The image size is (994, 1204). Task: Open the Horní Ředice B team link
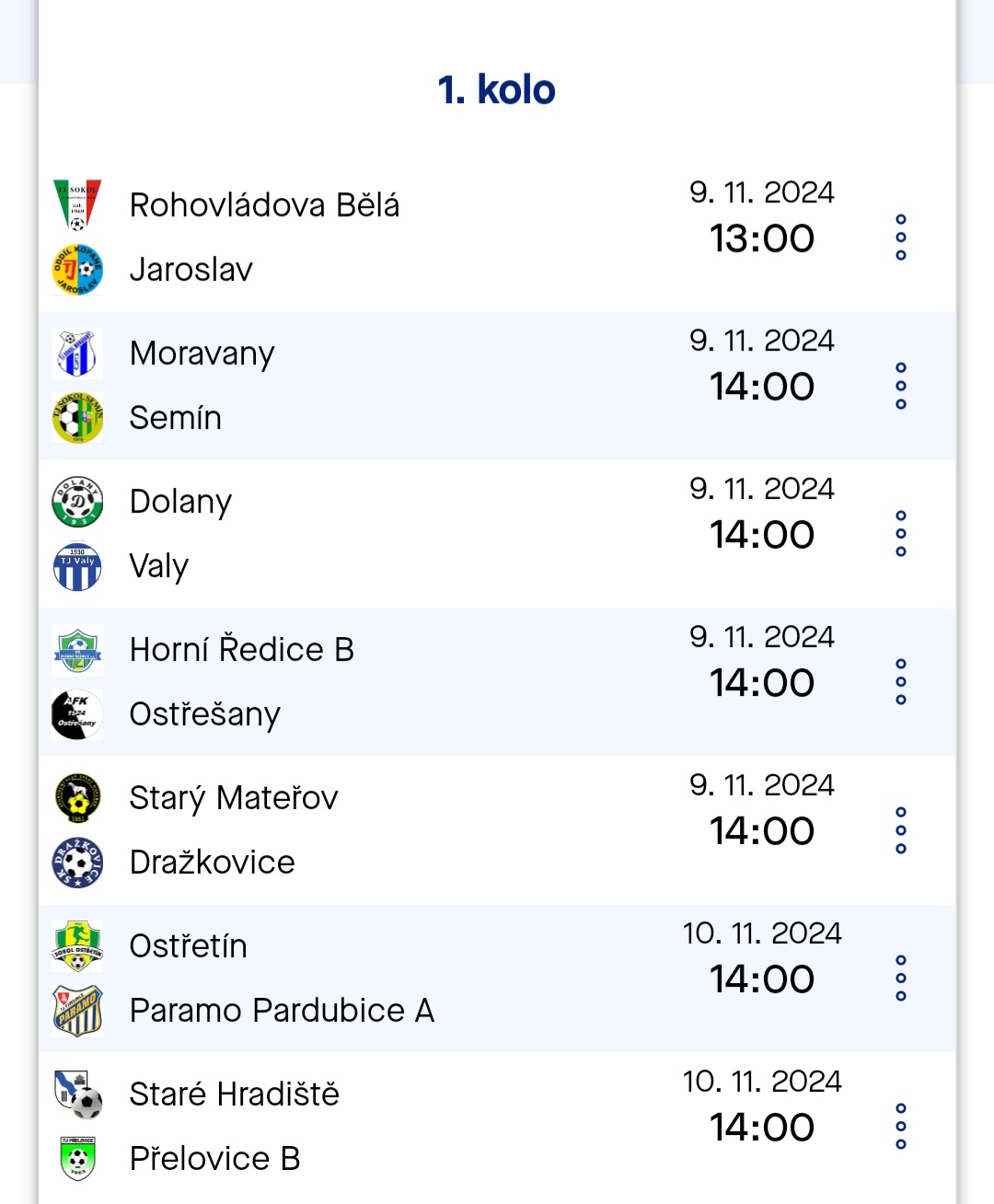242,650
